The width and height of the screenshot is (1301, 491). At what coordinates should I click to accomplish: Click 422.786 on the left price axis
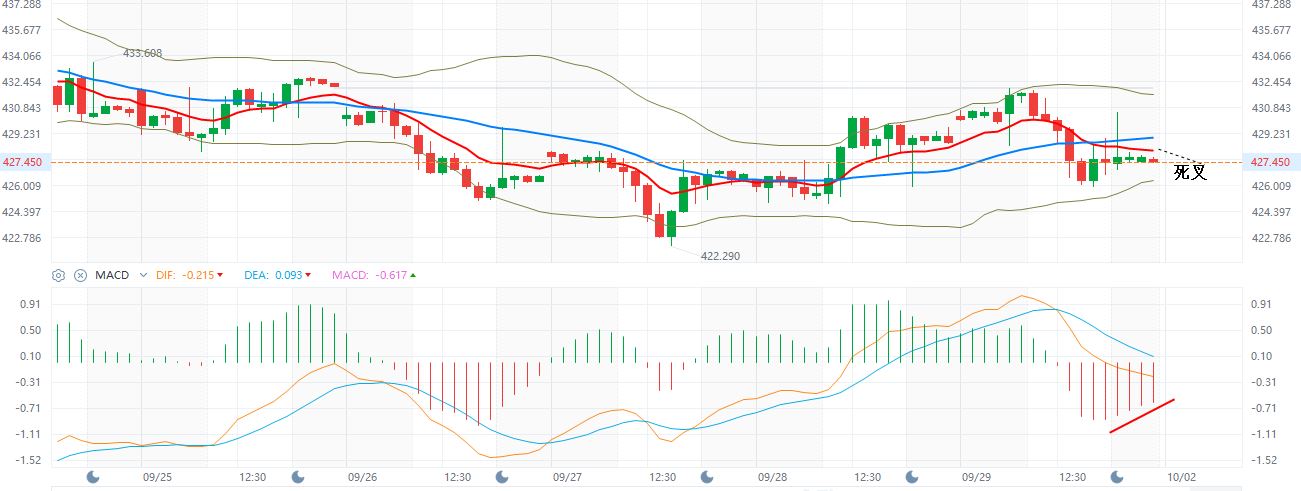tap(22, 238)
